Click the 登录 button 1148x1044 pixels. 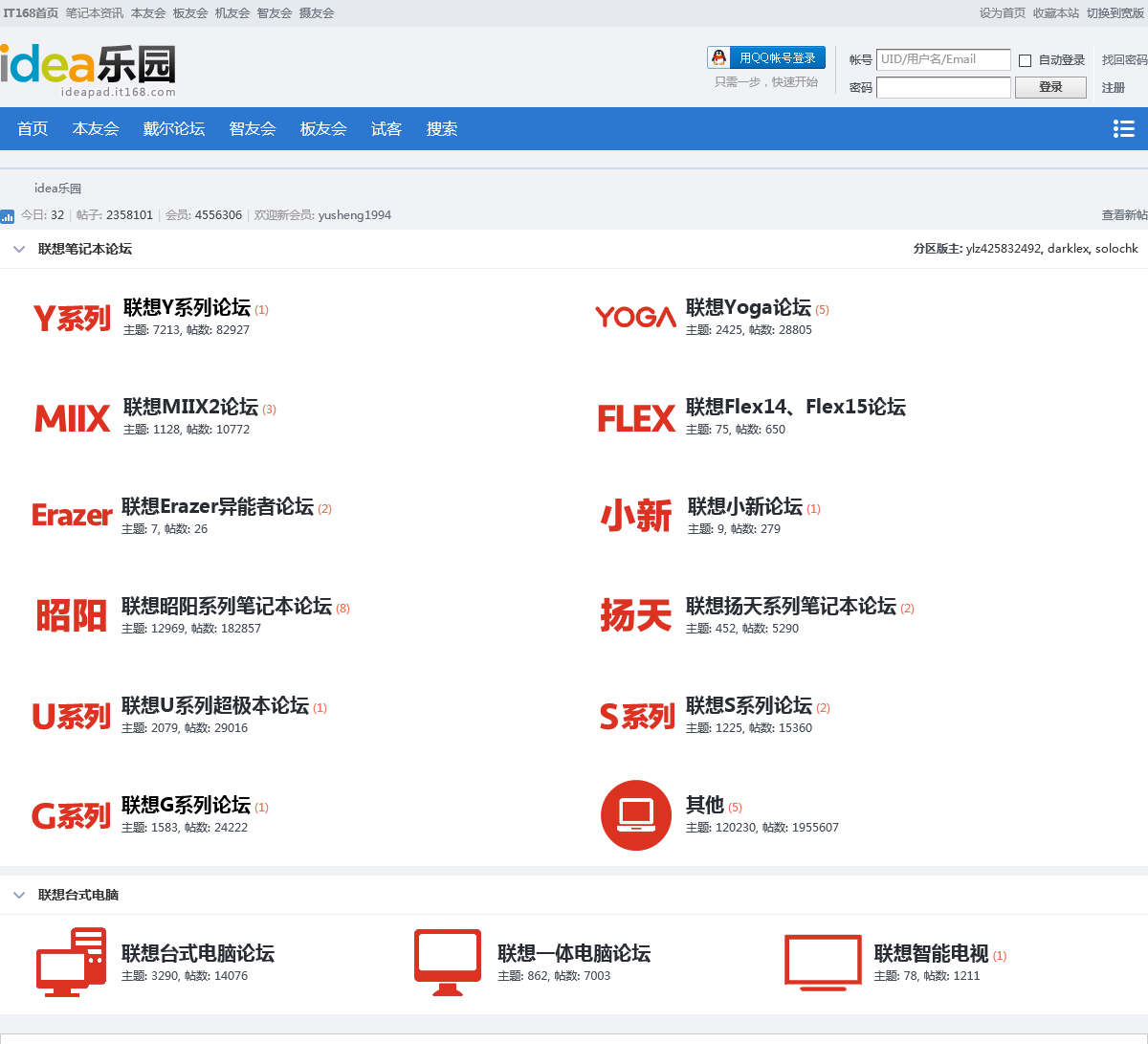click(1050, 87)
